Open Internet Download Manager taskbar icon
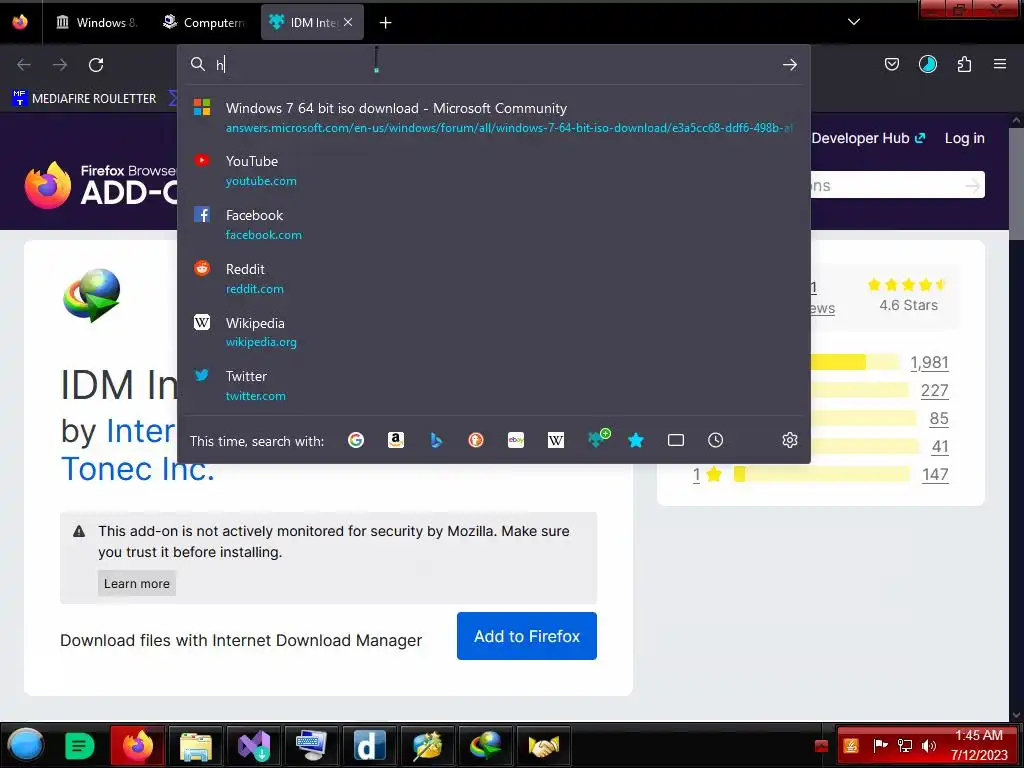Image resolution: width=1024 pixels, height=768 pixels. [485, 746]
